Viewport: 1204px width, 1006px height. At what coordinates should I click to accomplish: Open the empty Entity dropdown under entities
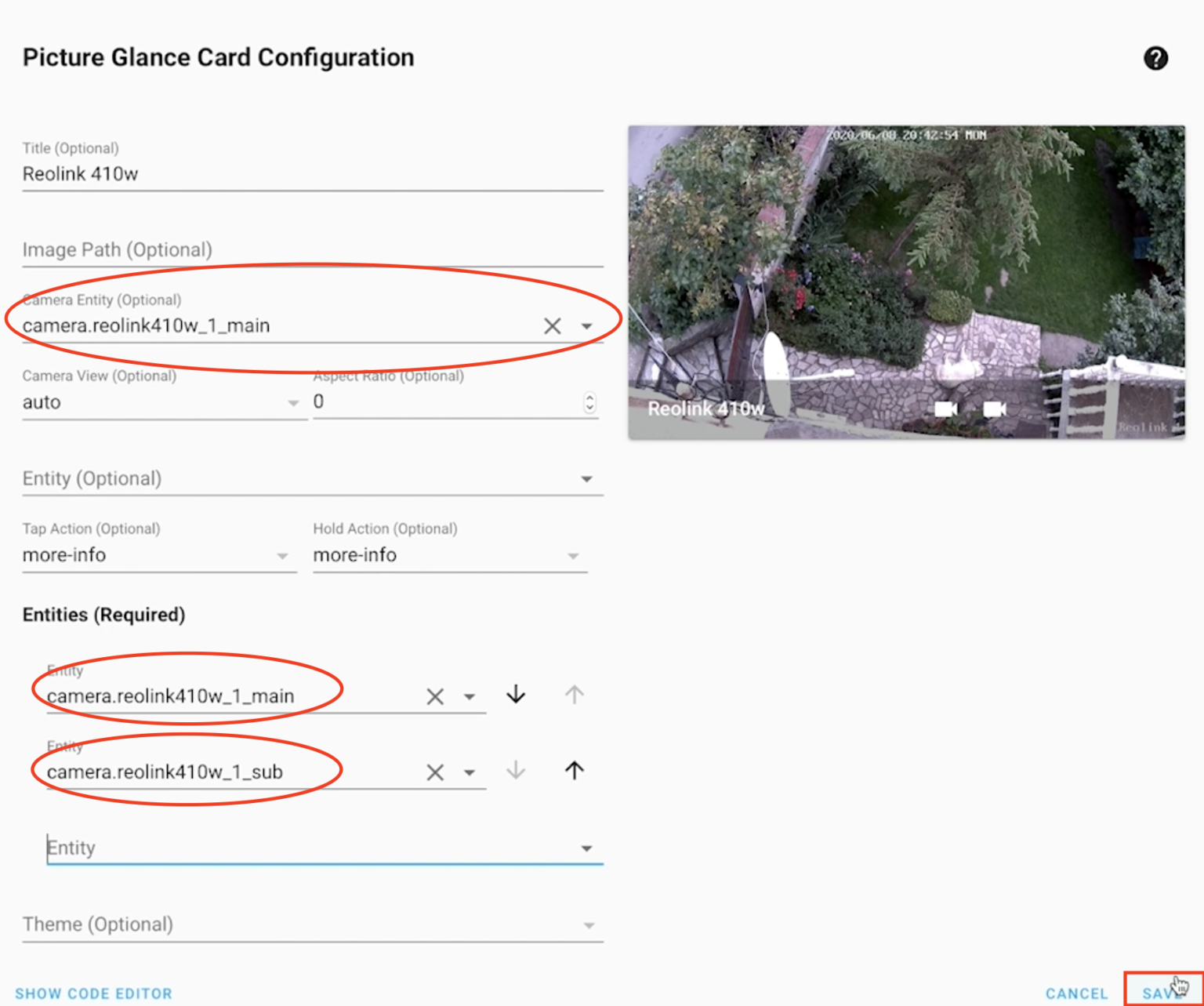click(x=586, y=848)
